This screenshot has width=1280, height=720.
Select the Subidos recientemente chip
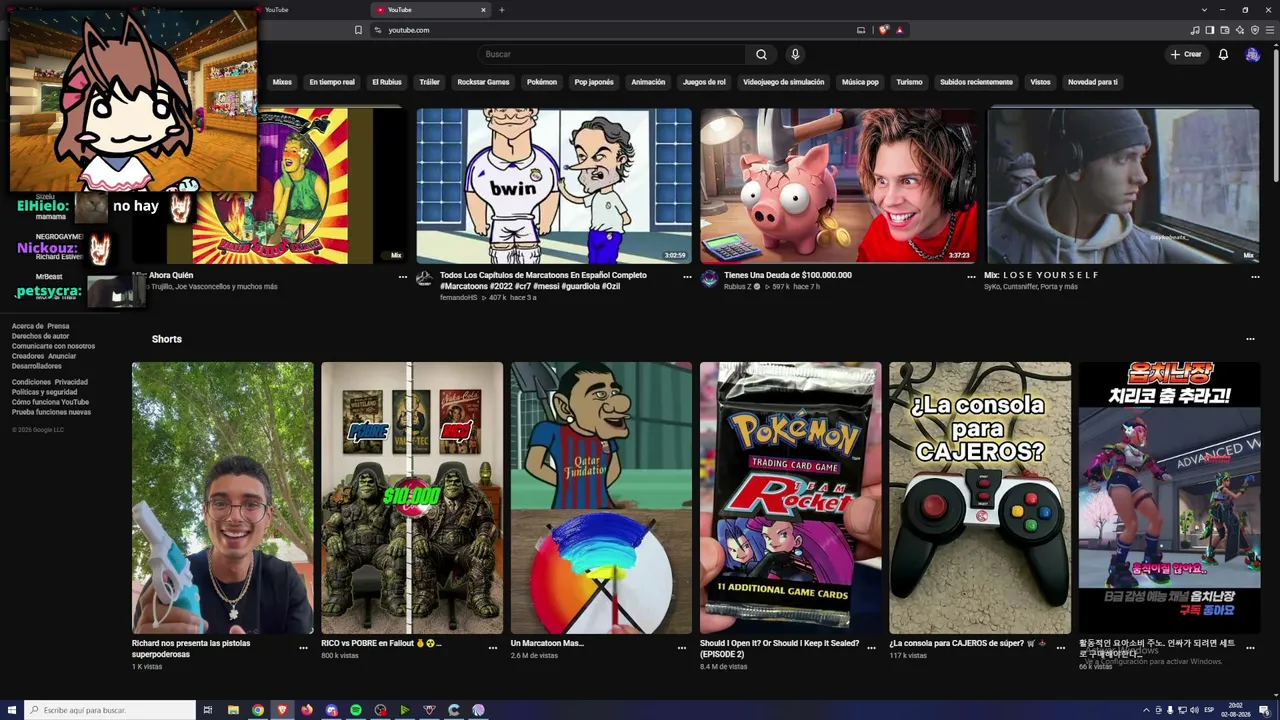point(976,82)
